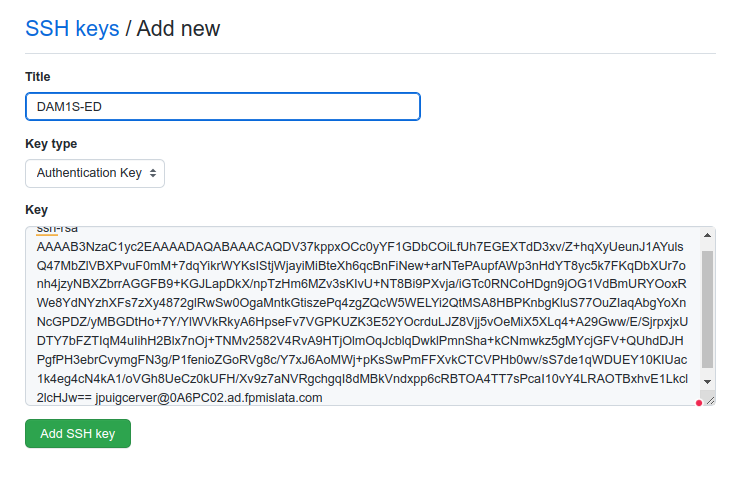Open the Authentication Key type dropdown
Viewport: 756px width, 477px height.
pyautogui.click(x=95, y=173)
